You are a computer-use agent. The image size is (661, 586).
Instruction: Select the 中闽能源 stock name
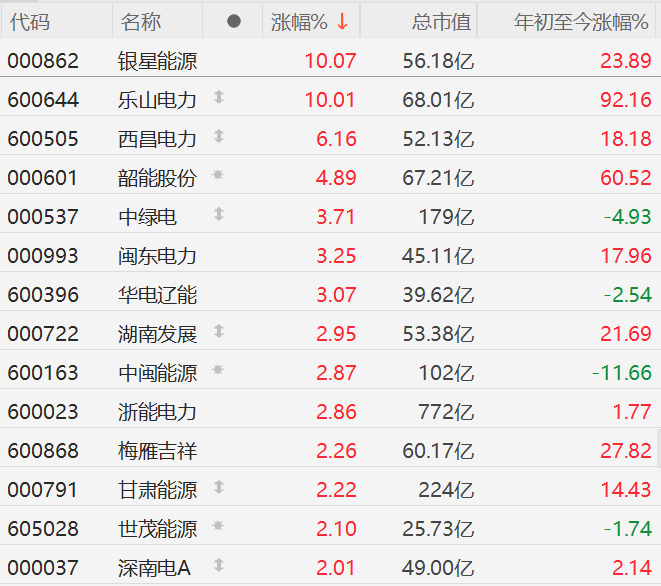tap(157, 373)
